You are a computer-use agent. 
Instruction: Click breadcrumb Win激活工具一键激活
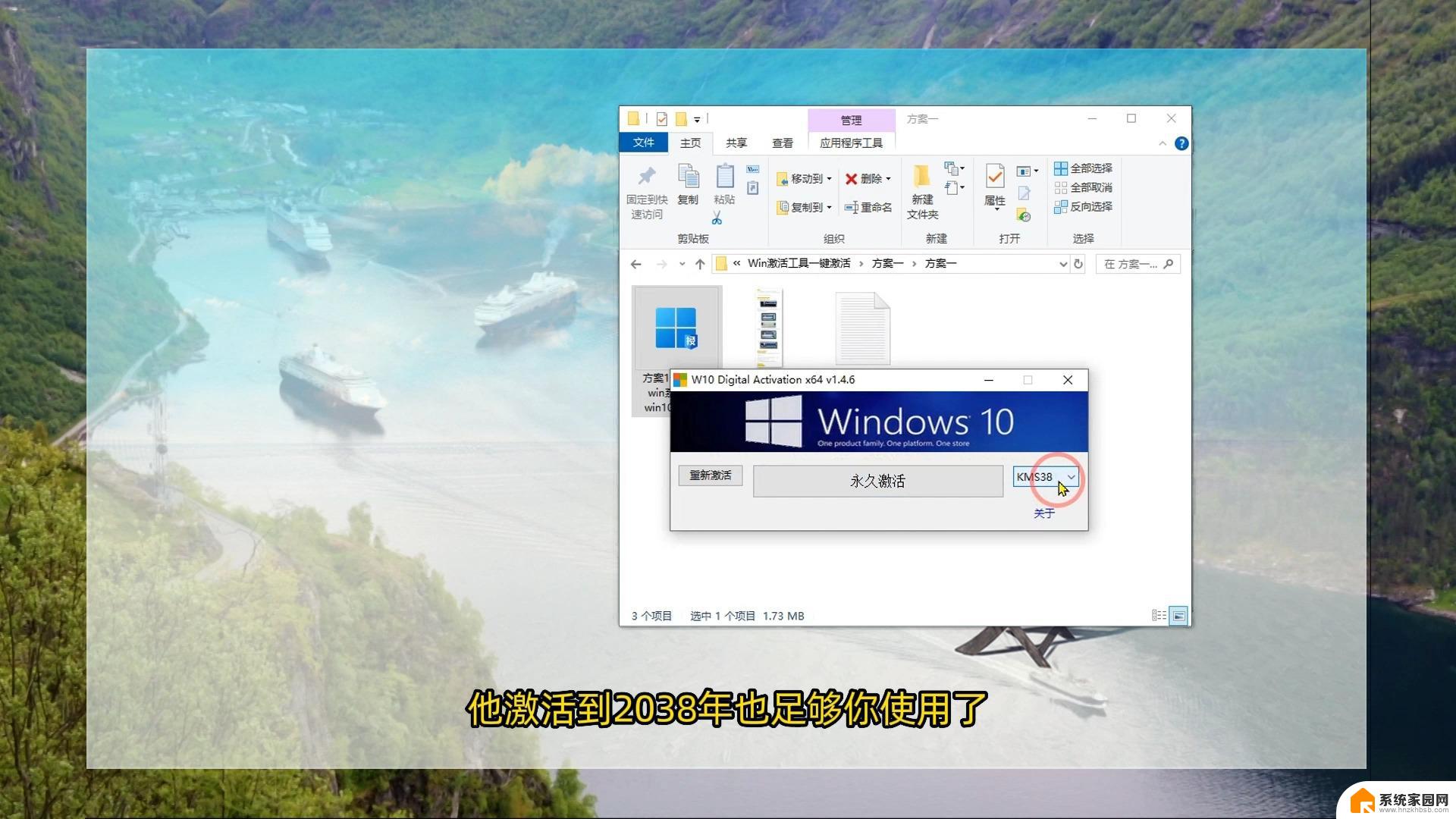[799, 263]
